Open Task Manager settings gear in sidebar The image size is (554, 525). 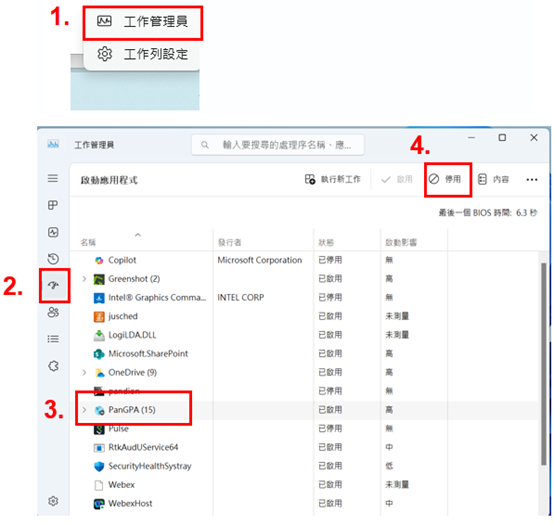(x=53, y=501)
